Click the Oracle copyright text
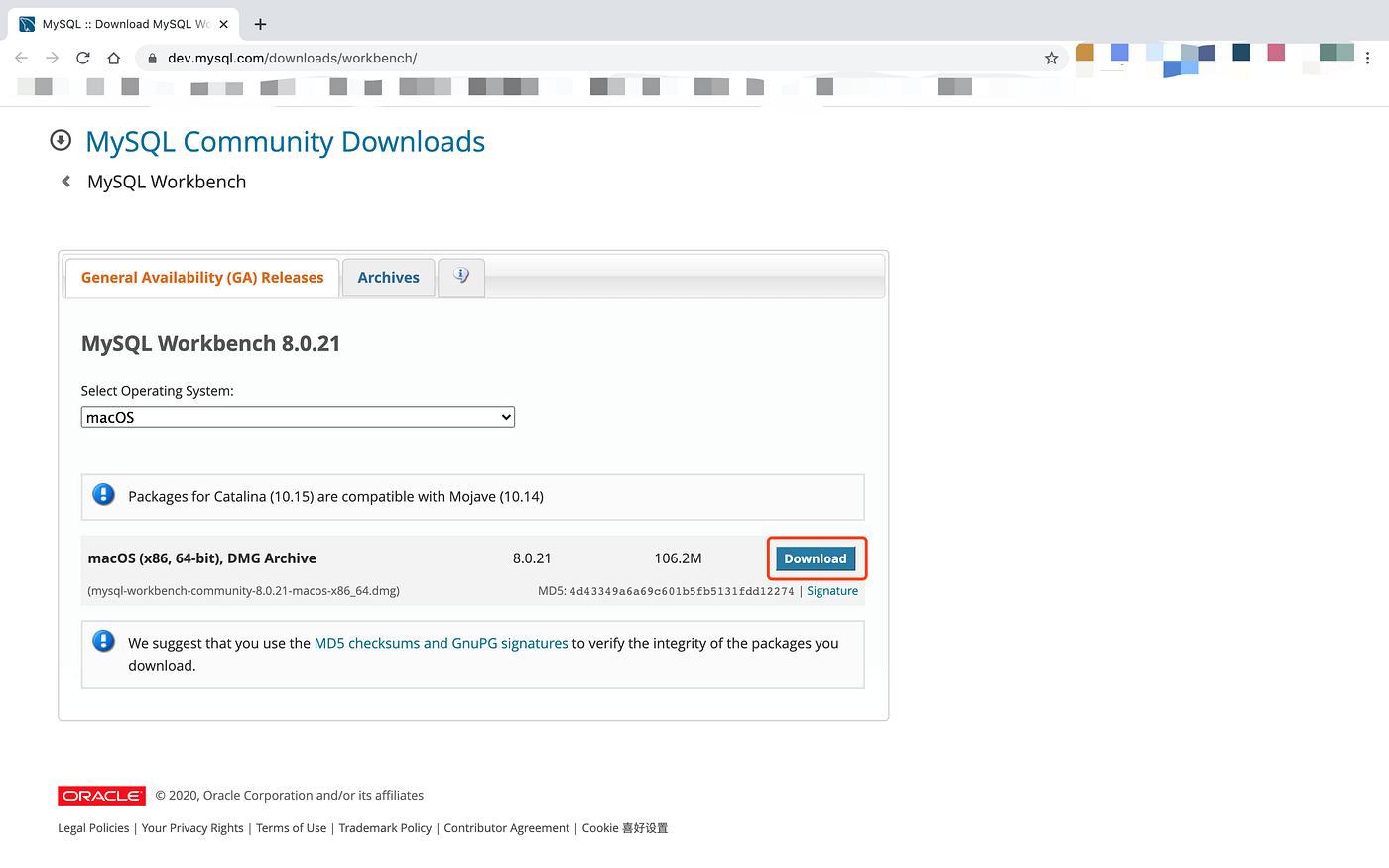 [x=290, y=796]
